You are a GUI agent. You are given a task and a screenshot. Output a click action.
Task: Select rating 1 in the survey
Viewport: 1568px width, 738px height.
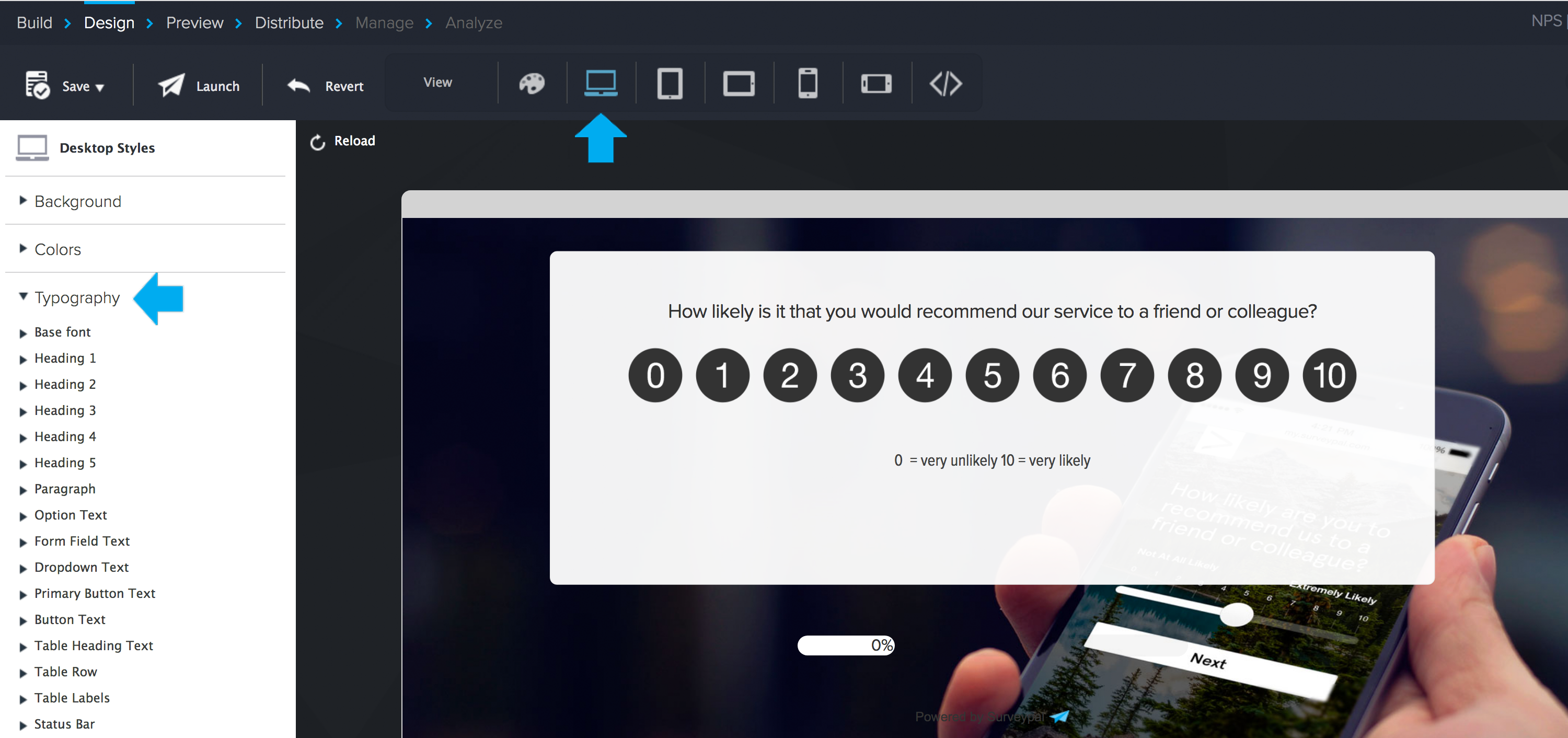[x=722, y=375]
